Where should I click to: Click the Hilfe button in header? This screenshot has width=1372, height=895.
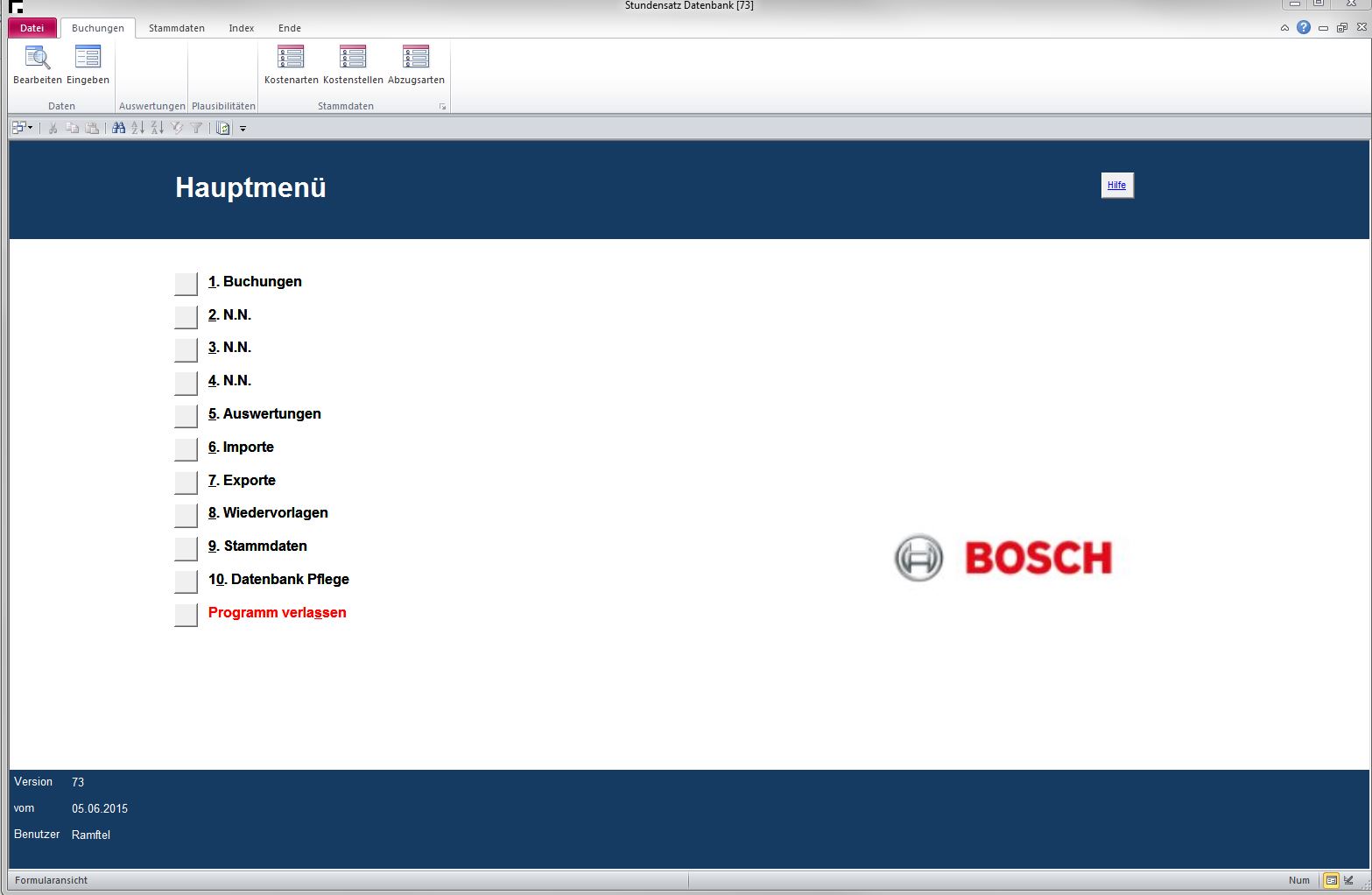click(1117, 185)
